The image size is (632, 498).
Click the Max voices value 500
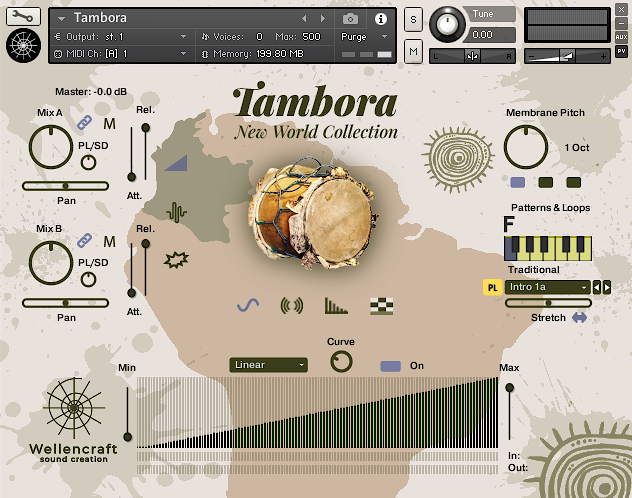click(x=312, y=37)
